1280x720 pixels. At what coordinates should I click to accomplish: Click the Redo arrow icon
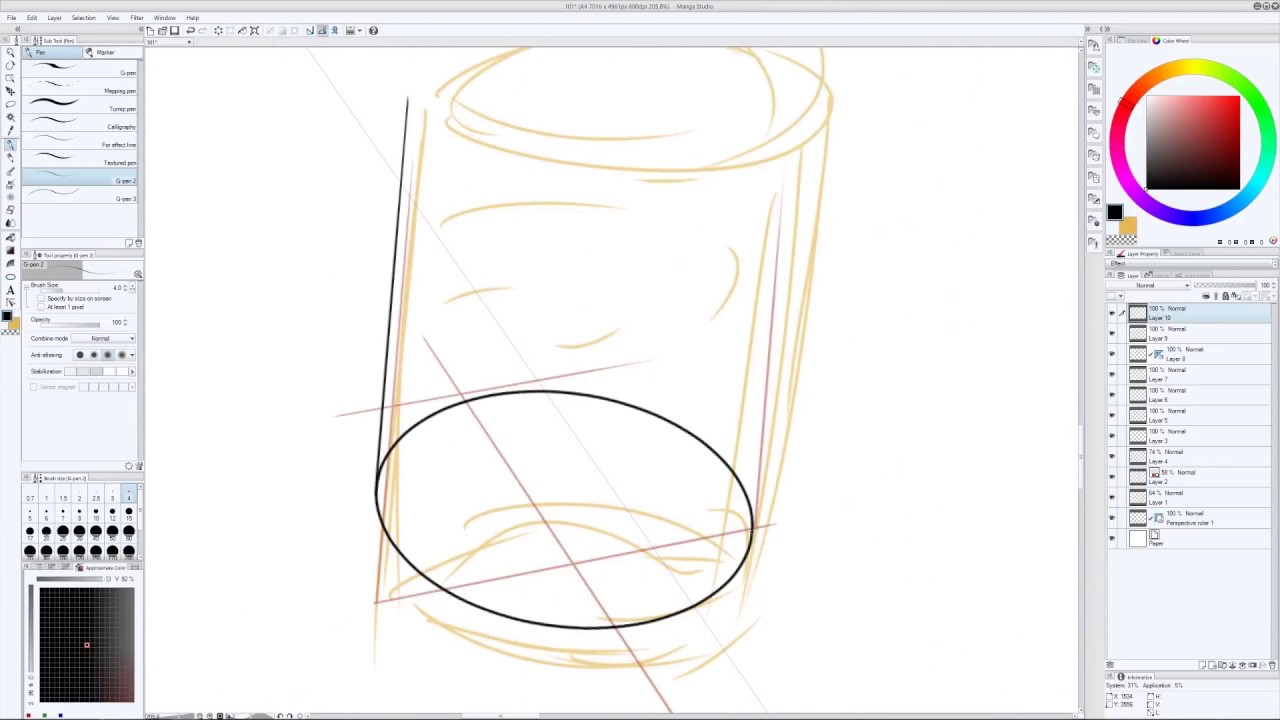coord(202,31)
